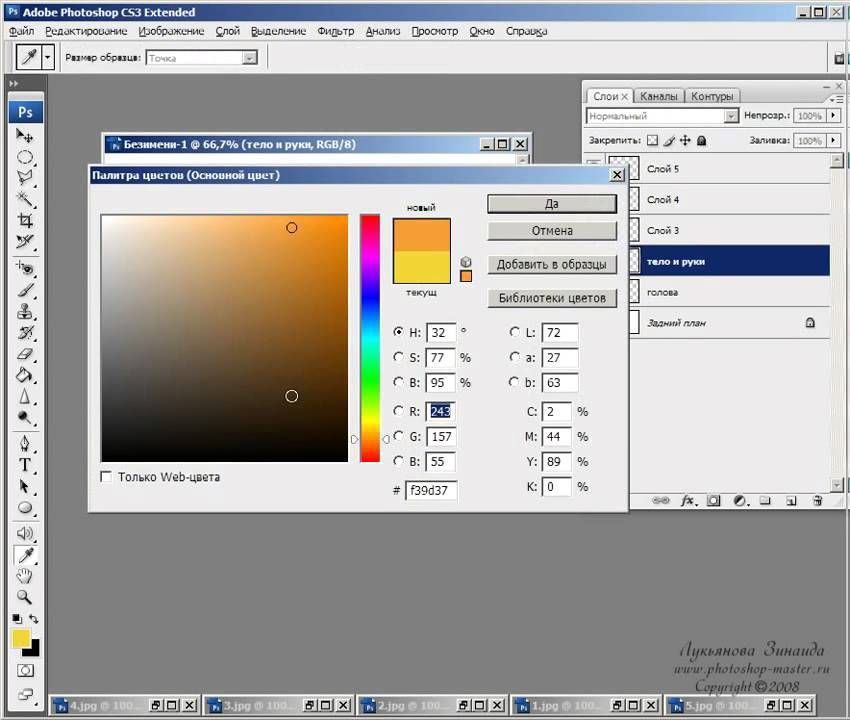Select the Magic Wand tool
This screenshot has width=850, height=720.
tap(26, 199)
